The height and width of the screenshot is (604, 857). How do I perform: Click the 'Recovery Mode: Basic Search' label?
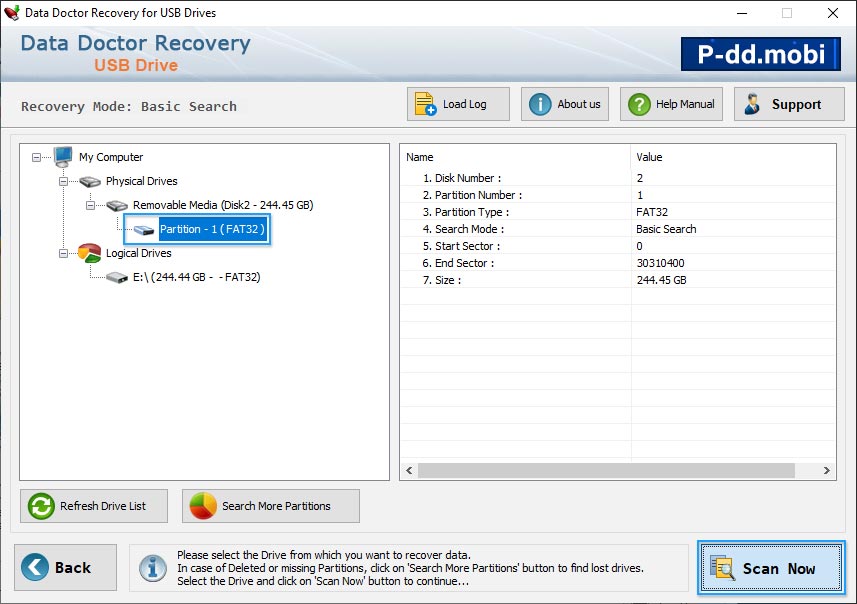click(129, 107)
